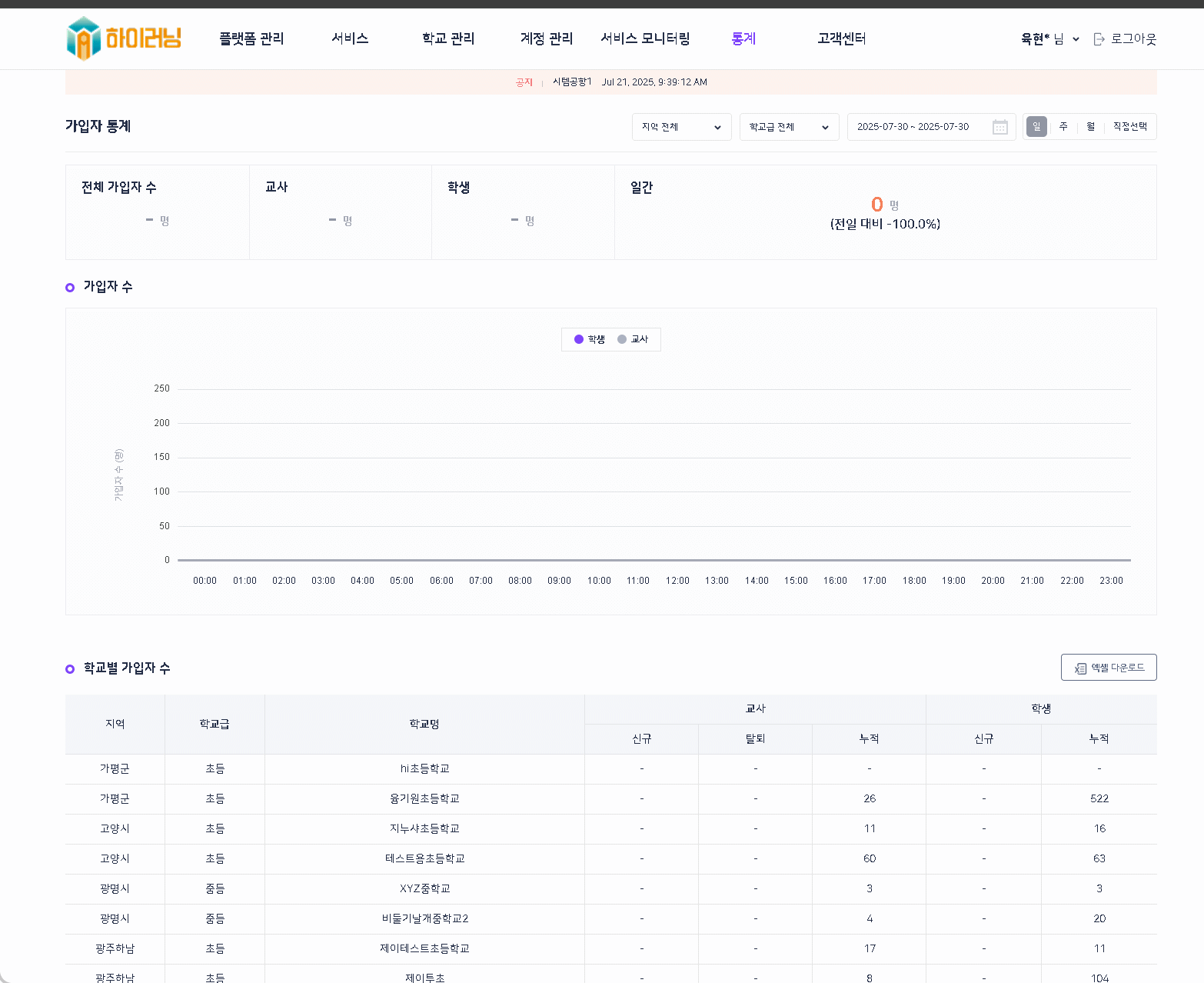Image resolution: width=1204 pixels, height=983 pixels.
Task: Choose the 직접선택 custom period option
Action: (1129, 127)
